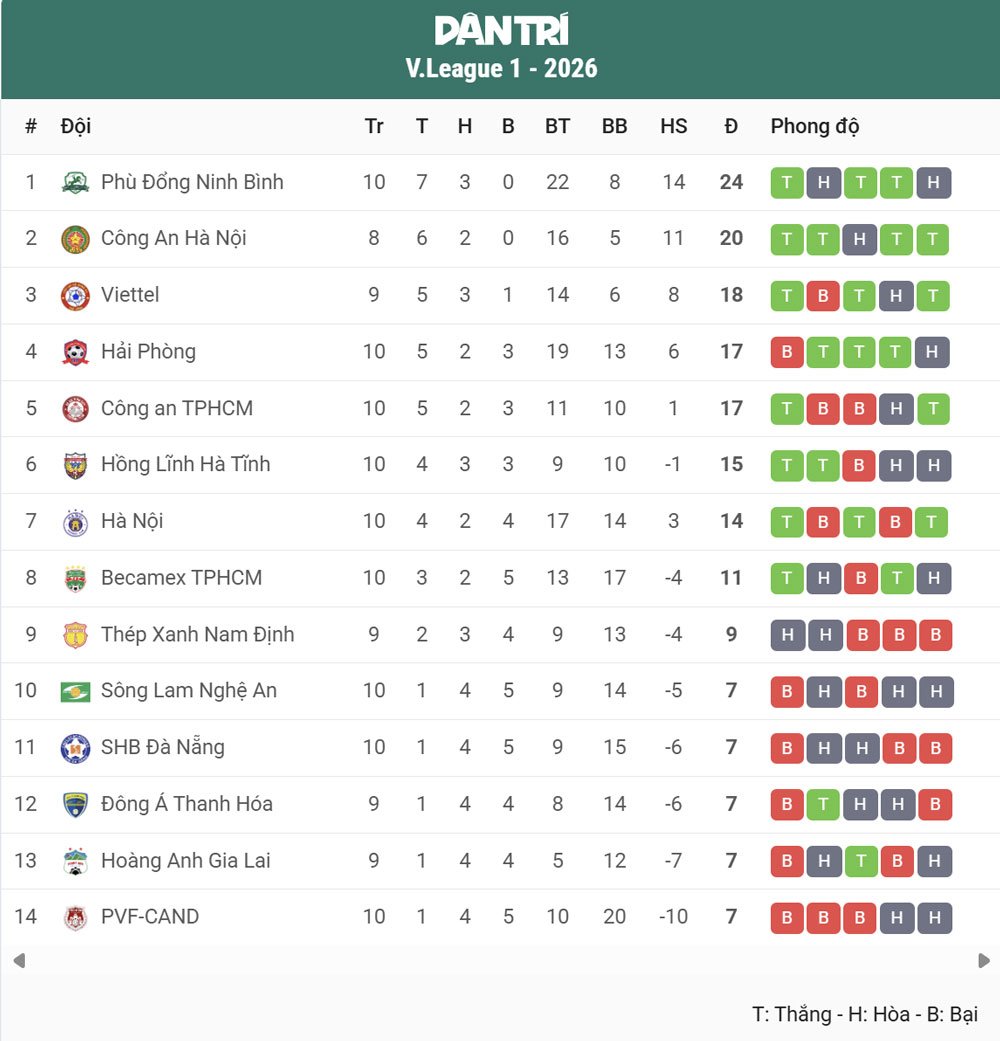Click the HS goal difference column header

click(673, 126)
